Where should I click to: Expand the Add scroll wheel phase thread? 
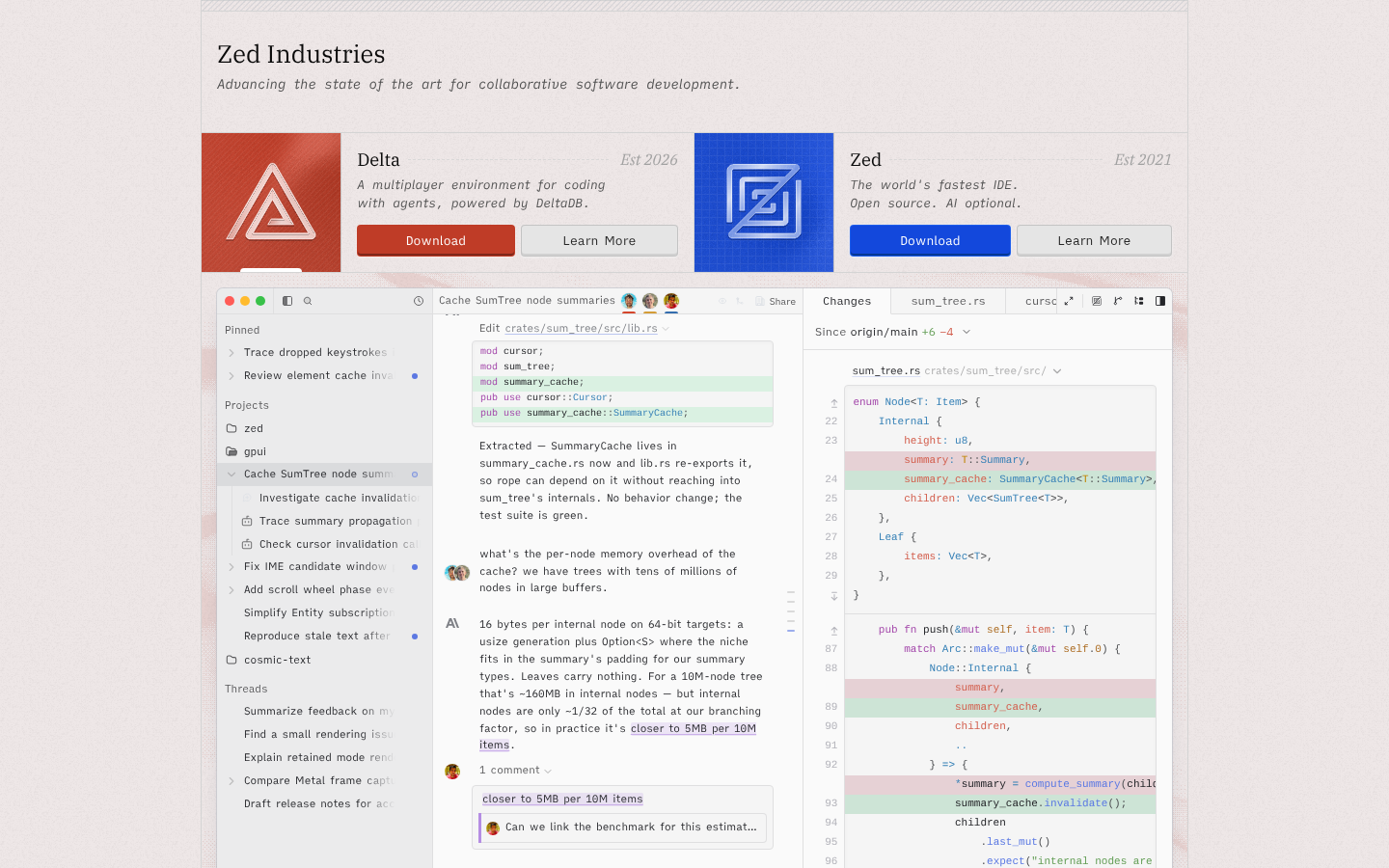[x=231, y=590]
